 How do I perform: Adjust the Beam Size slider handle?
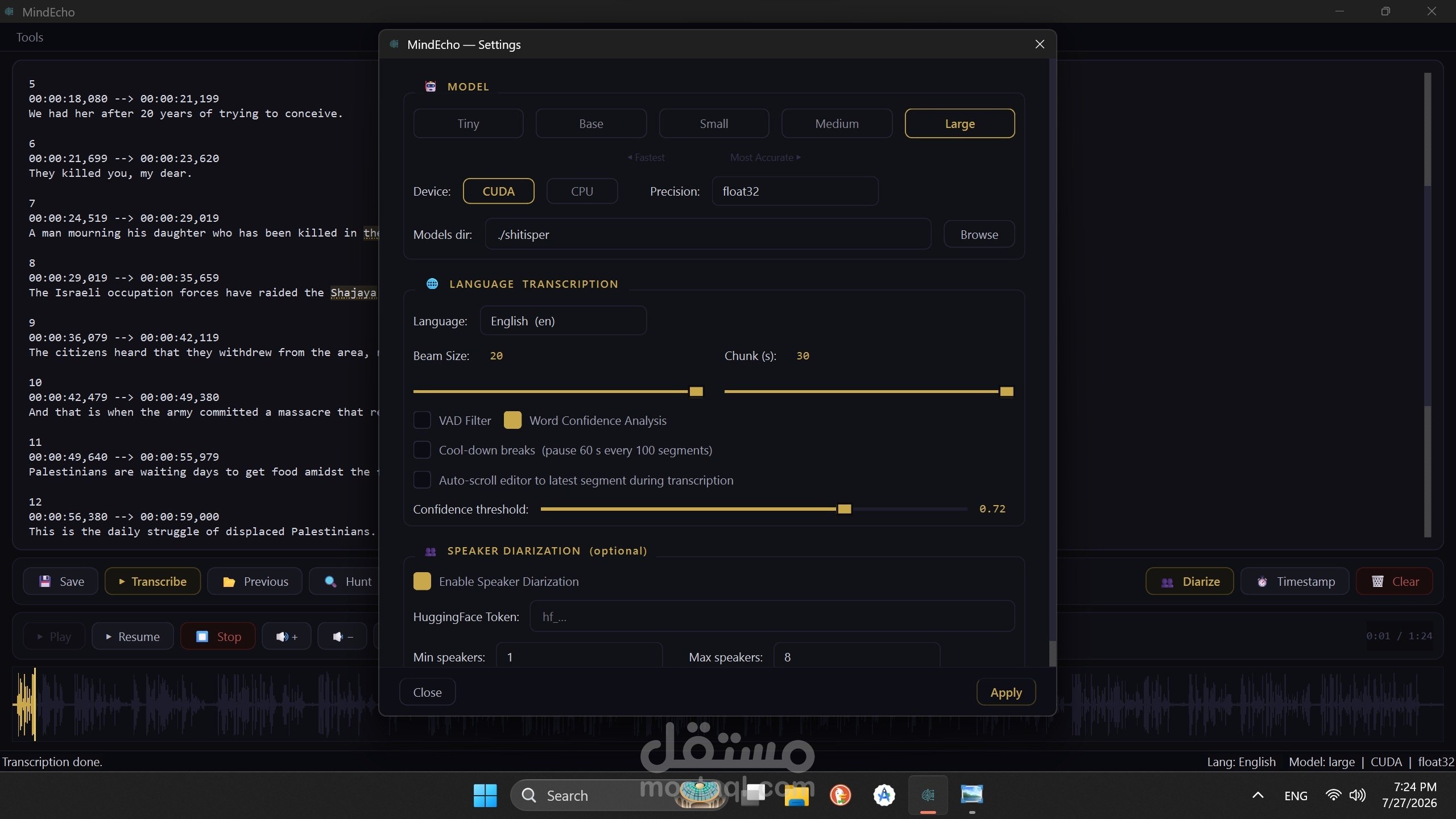tap(696, 391)
